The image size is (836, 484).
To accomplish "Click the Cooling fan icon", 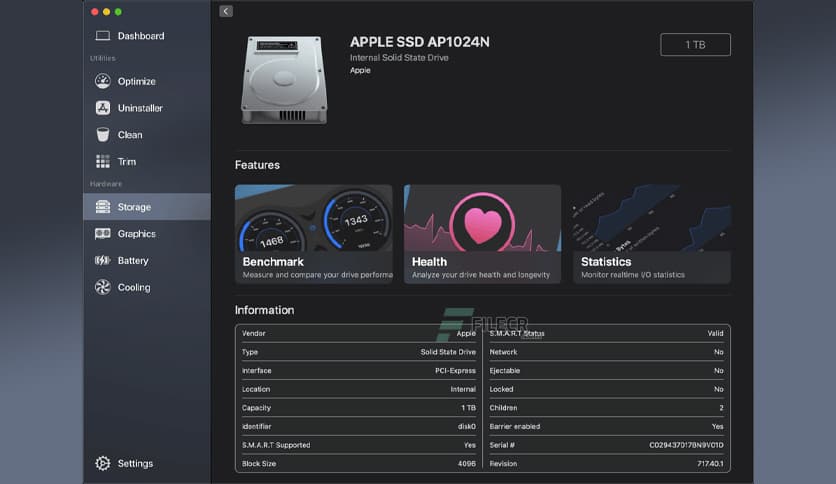I will pyautogui.click(x=102, y=287).
